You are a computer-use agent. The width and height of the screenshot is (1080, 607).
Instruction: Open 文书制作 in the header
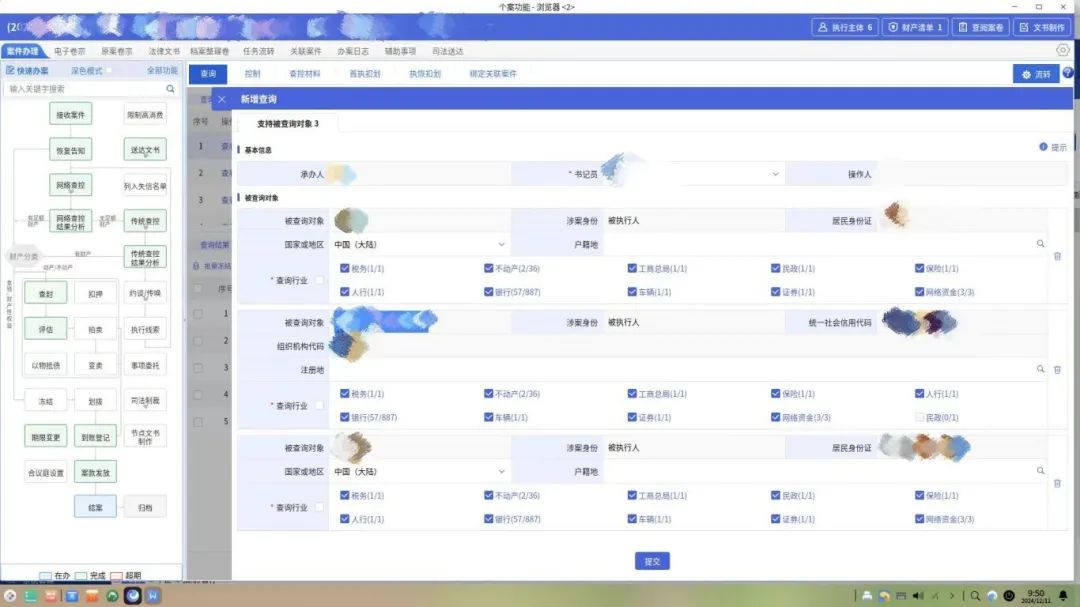(x=1041, y=28)
